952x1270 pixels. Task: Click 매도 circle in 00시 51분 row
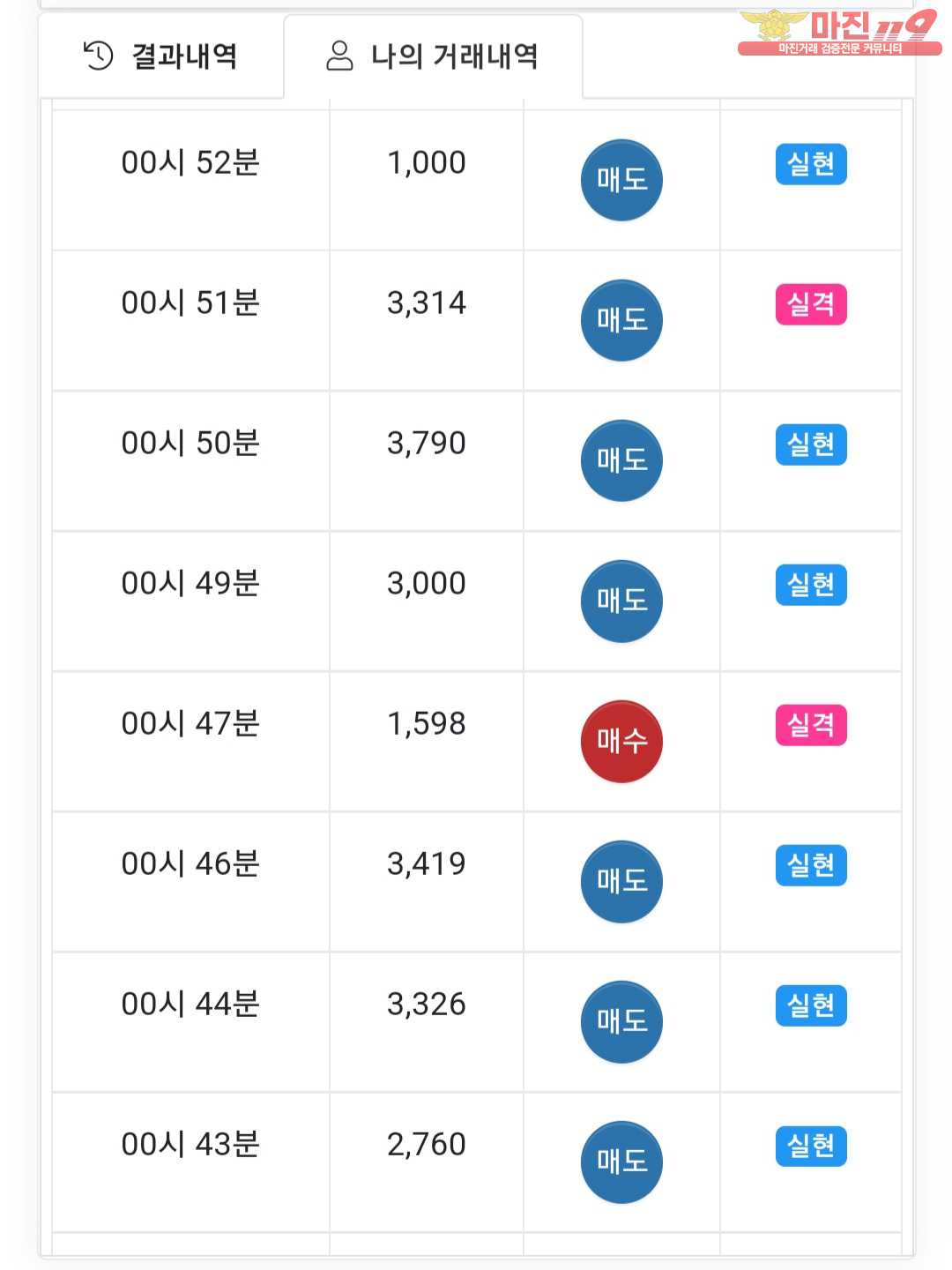621,320
